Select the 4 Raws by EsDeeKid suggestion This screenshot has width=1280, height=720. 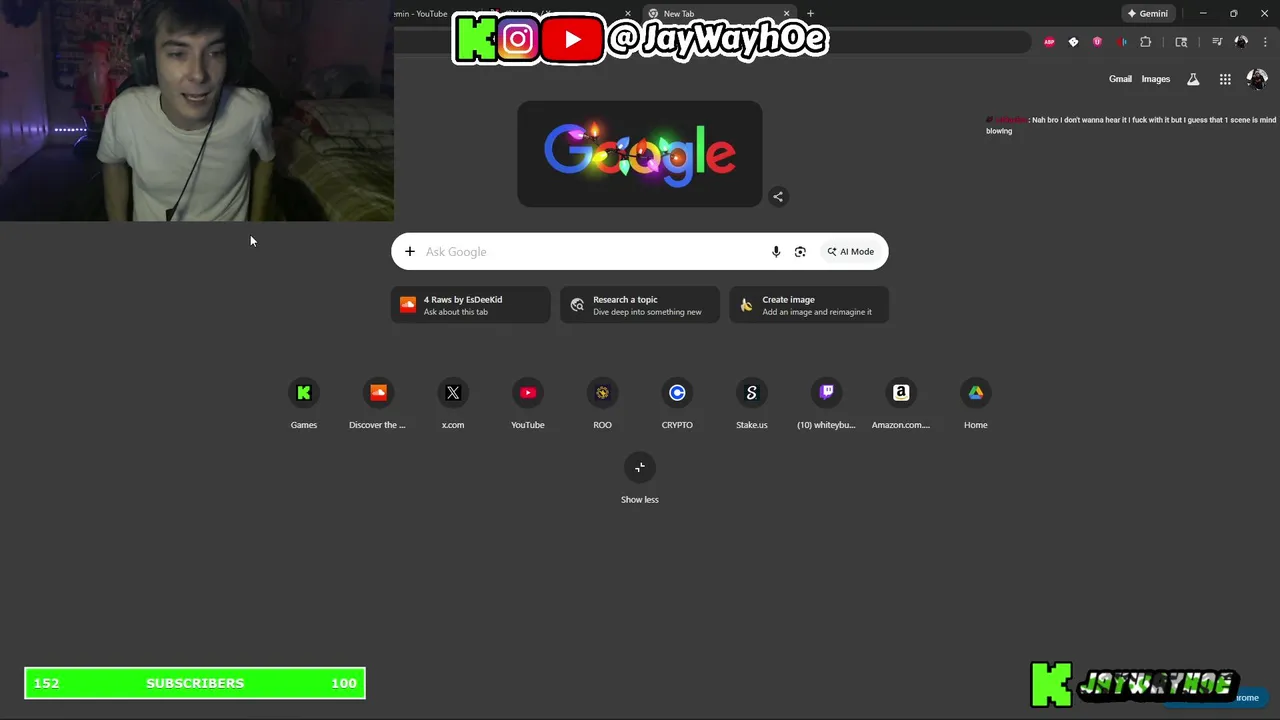tap(470, 305)
